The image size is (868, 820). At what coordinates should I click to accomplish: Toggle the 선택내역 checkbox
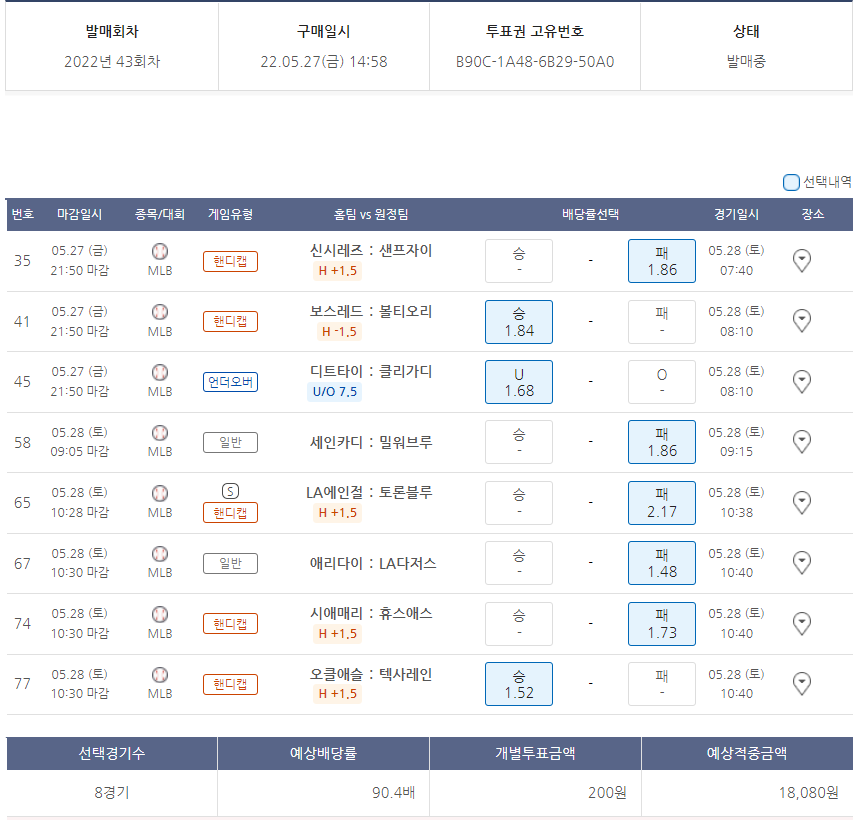click(x=791, y=182)
